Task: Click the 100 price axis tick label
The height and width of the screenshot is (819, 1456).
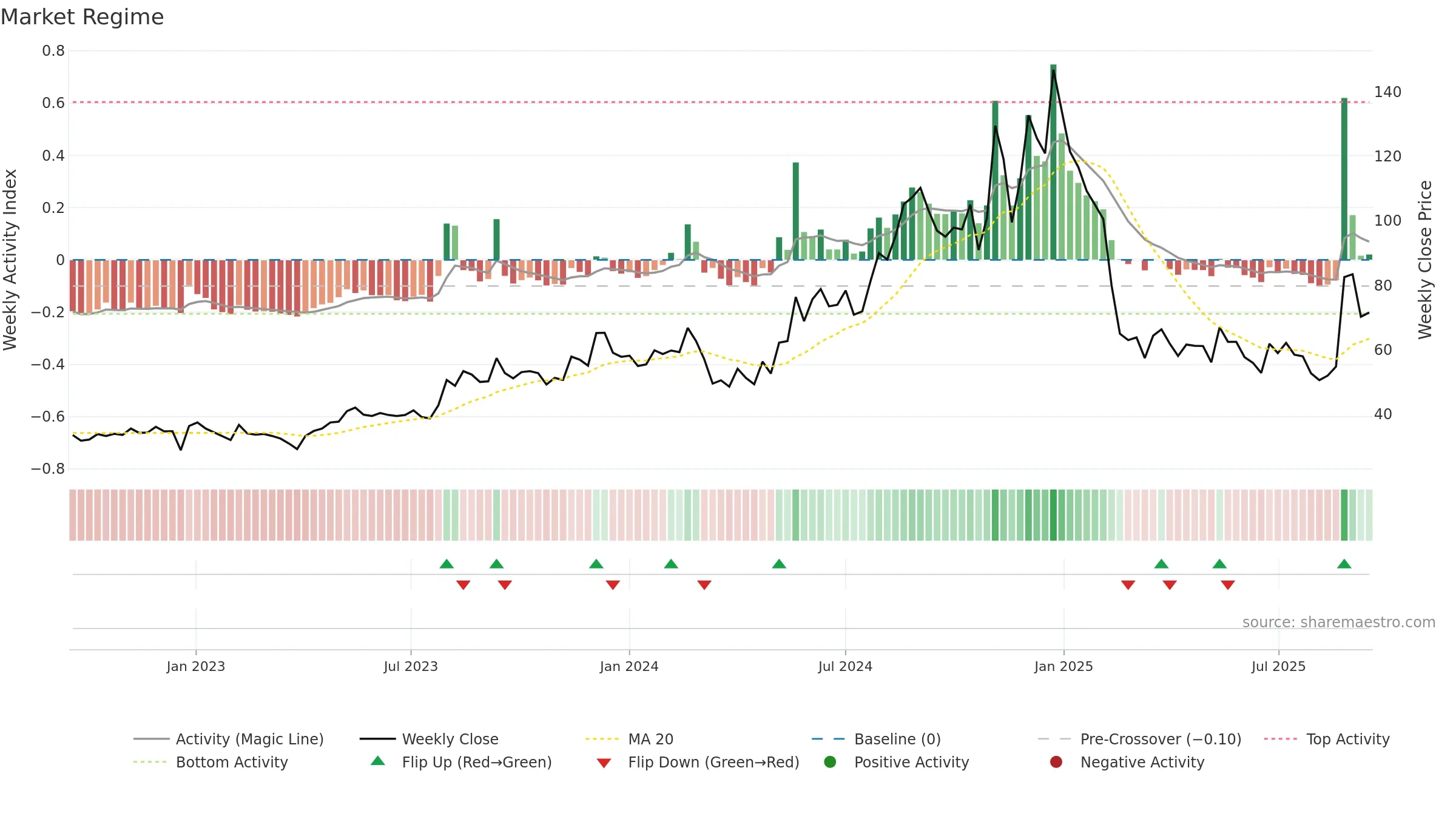Action: tap(1388, 221)
